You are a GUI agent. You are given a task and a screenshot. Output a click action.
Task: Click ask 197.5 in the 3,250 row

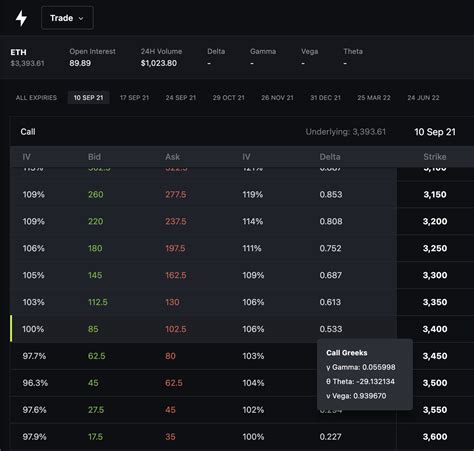(175, 248)
